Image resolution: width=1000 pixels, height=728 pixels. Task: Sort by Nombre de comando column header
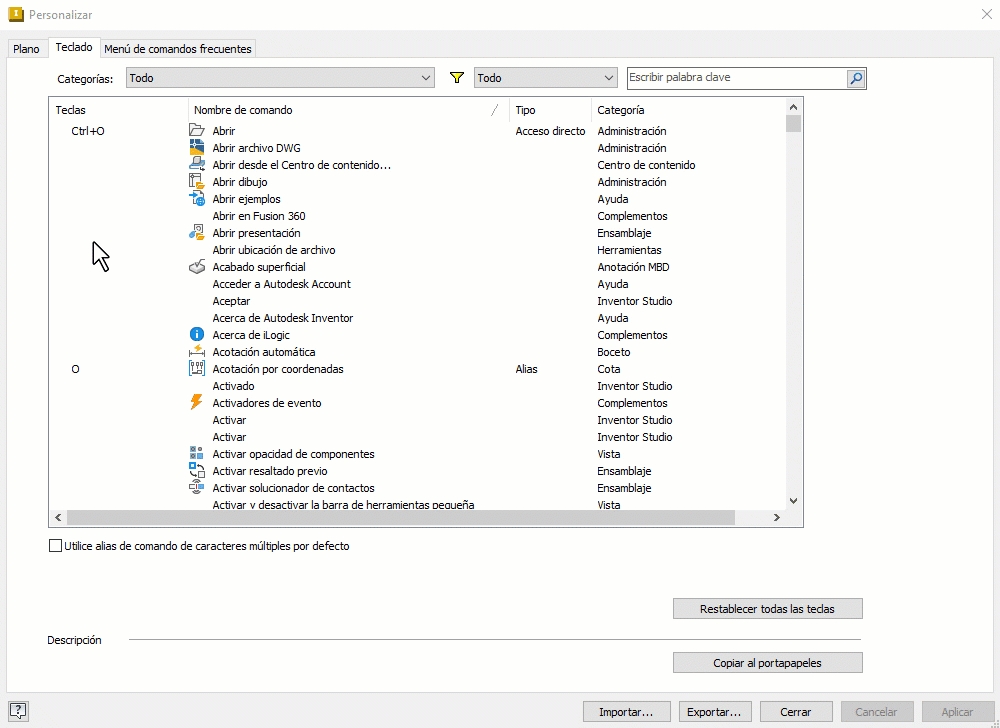tap(349, 110)
